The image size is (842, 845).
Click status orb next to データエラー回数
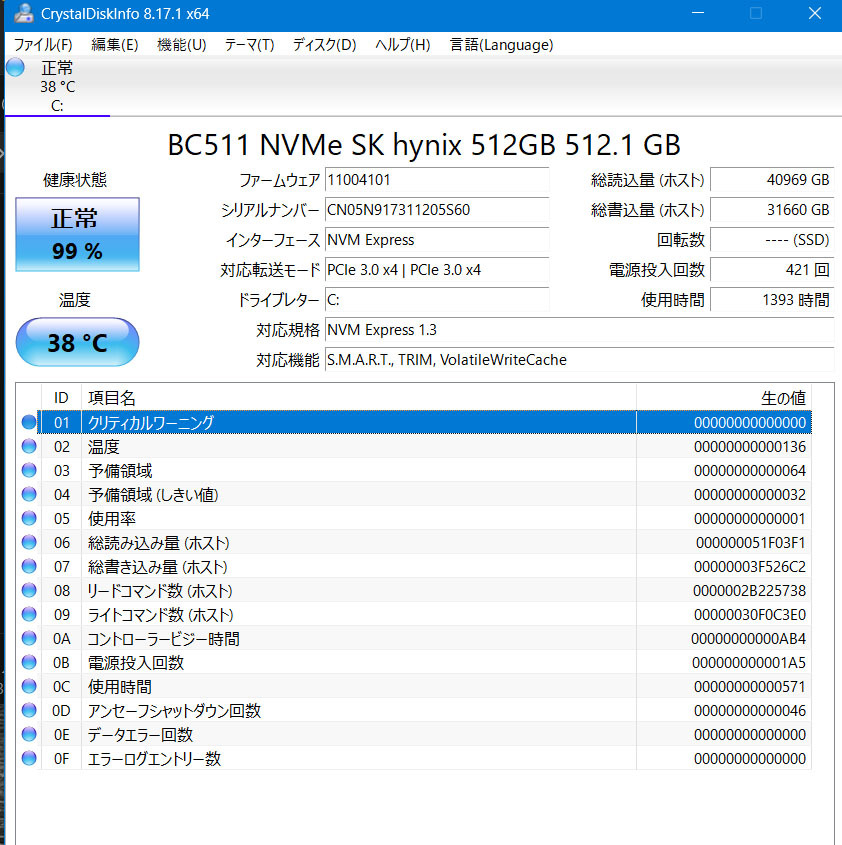coord(28,735)
